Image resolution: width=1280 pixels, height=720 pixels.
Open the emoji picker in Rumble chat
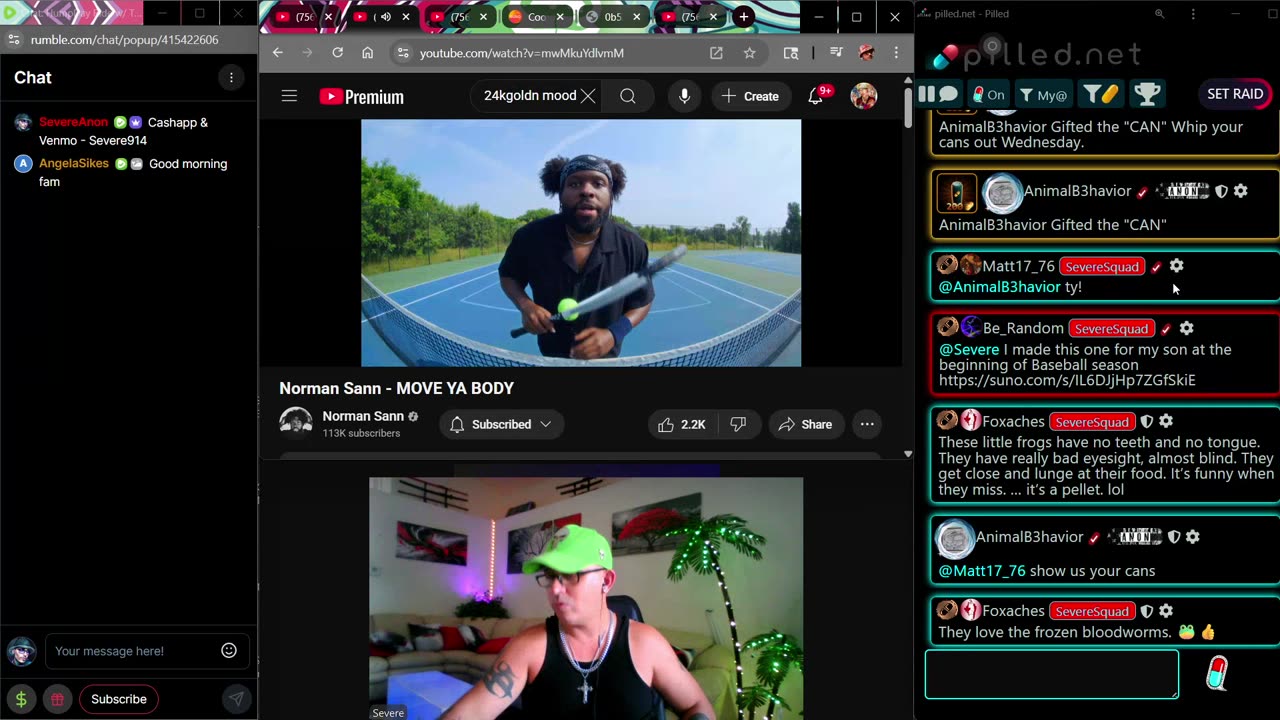(x=229, y=650)
